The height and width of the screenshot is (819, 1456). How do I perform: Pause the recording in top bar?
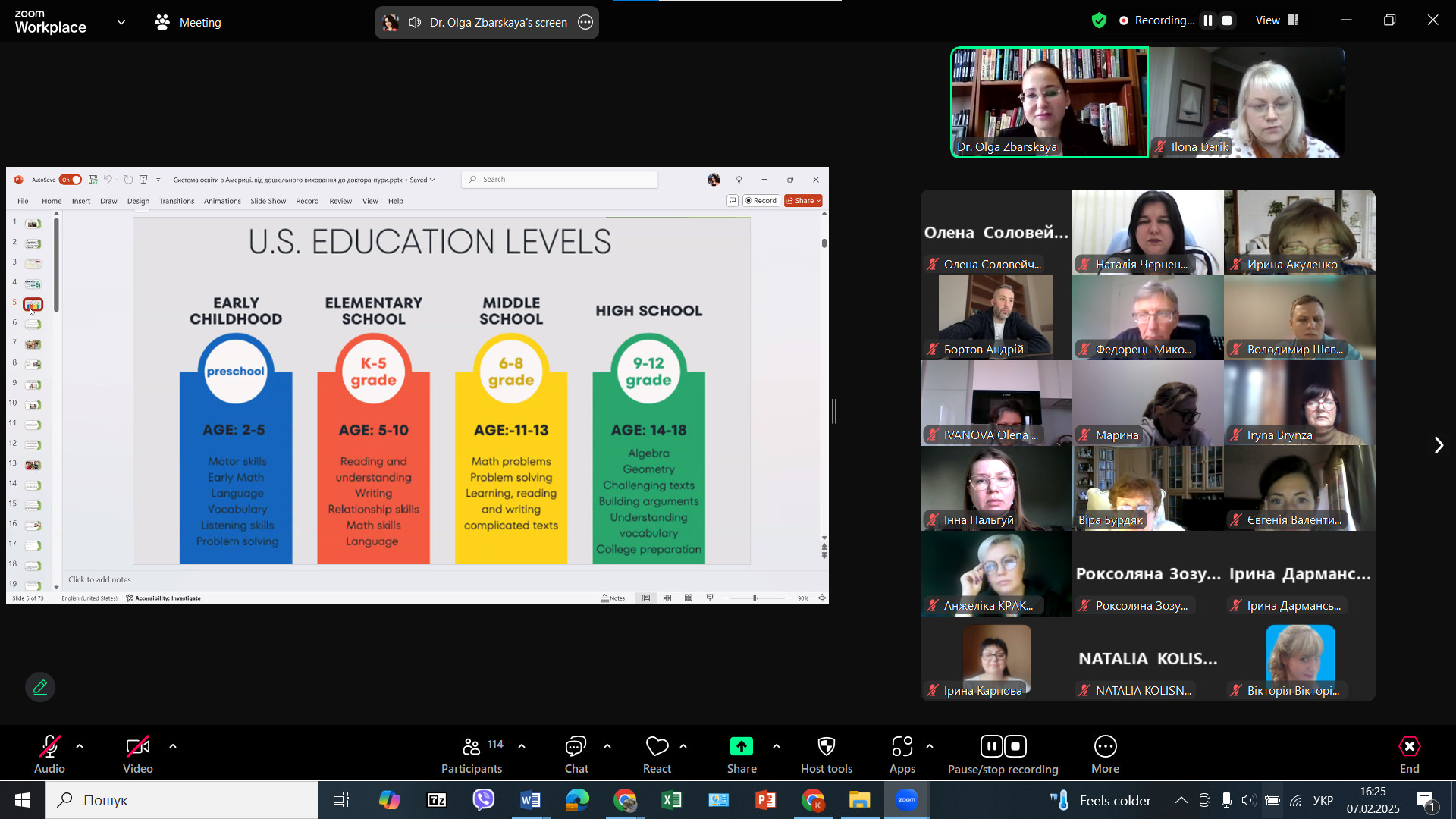1208,20
